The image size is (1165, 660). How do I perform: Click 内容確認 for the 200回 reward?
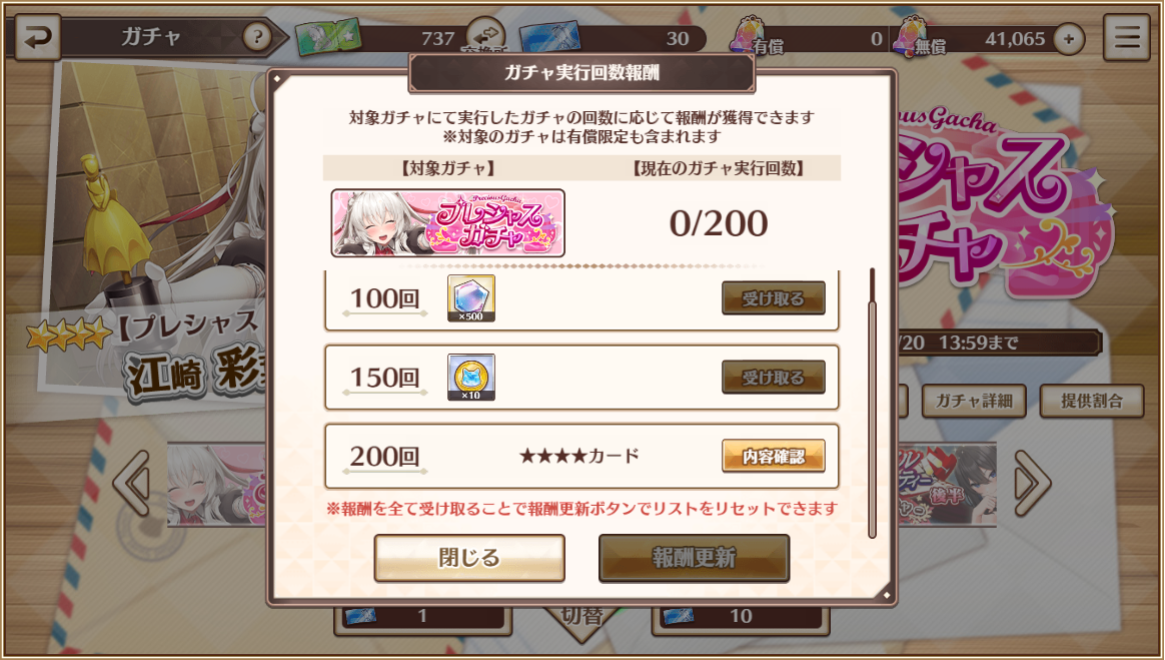773,456
